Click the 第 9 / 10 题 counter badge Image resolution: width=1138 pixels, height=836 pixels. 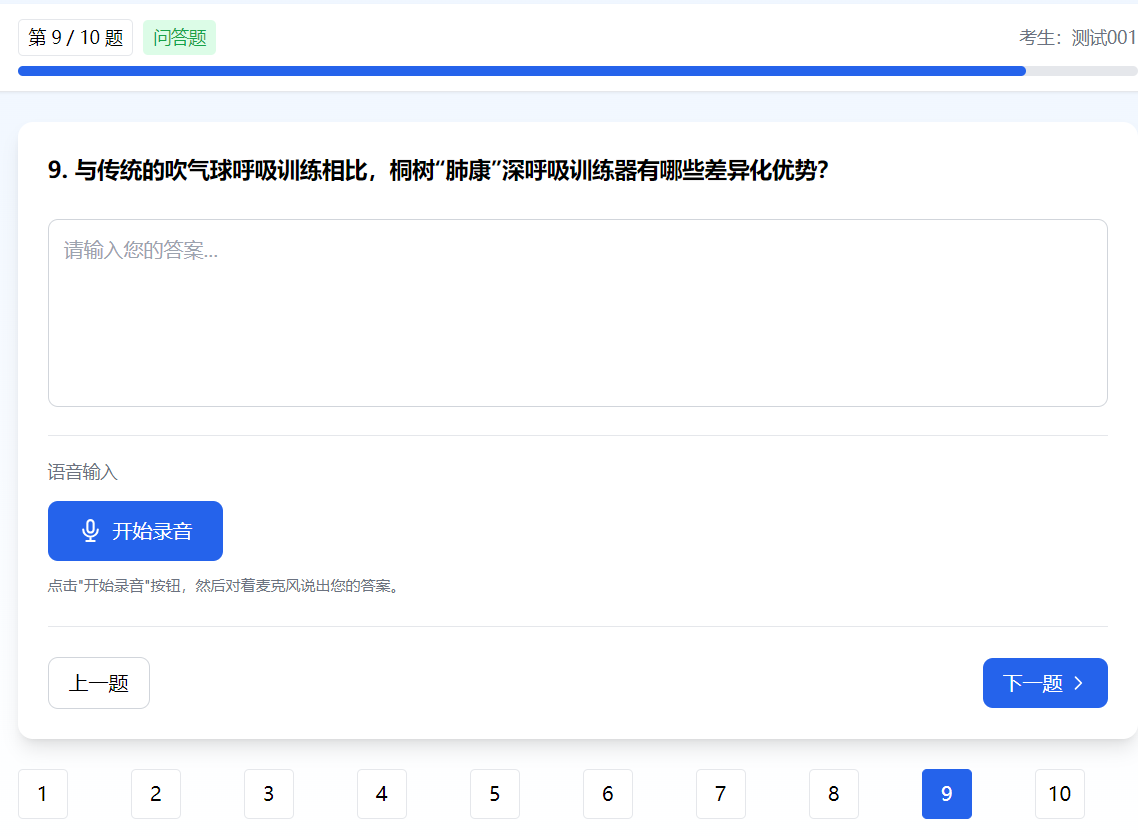tap(75, 38)
